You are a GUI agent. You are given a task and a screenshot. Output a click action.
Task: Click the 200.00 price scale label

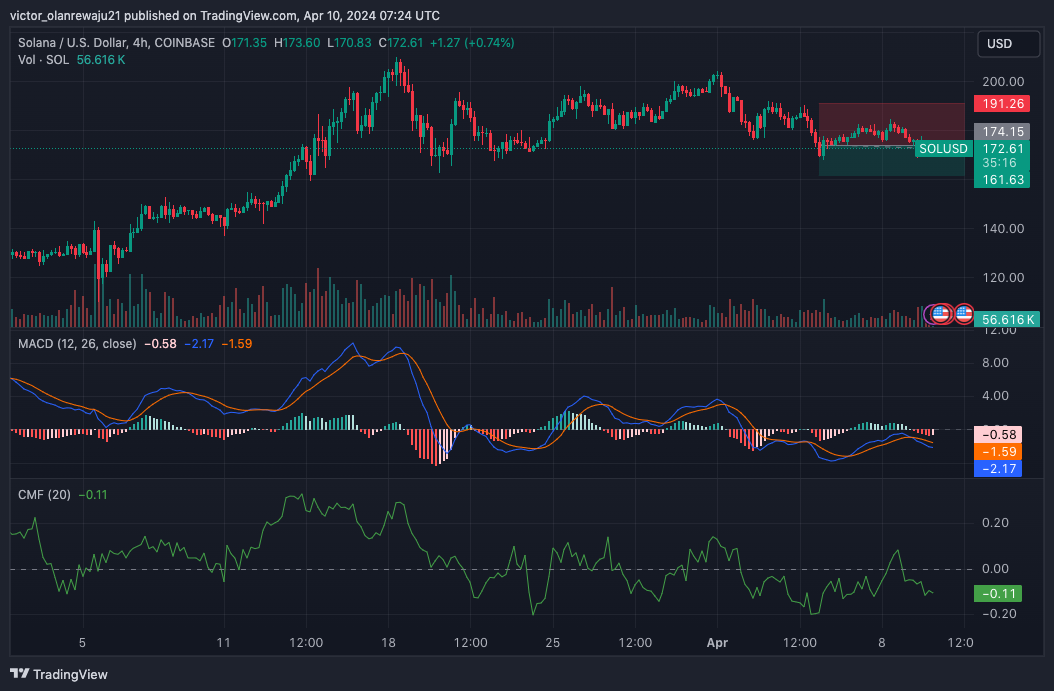click(1003, 81)
